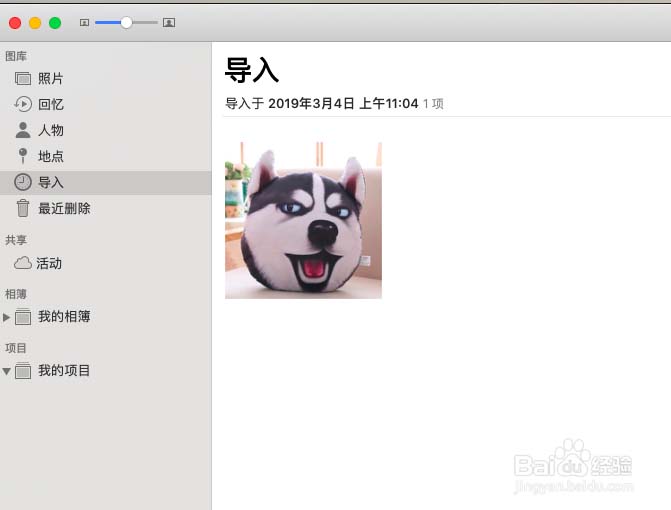The height and width of the screenshot is (510, 671).
Task: Select the 人物 sidebar label
Action: (x=51, y=130)
